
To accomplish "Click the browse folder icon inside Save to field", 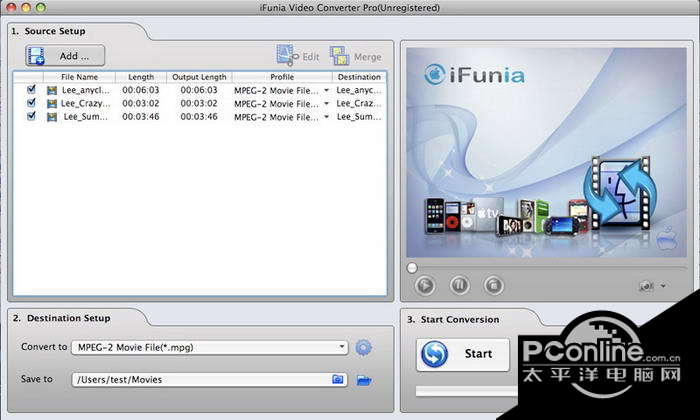I will [339, 380].
